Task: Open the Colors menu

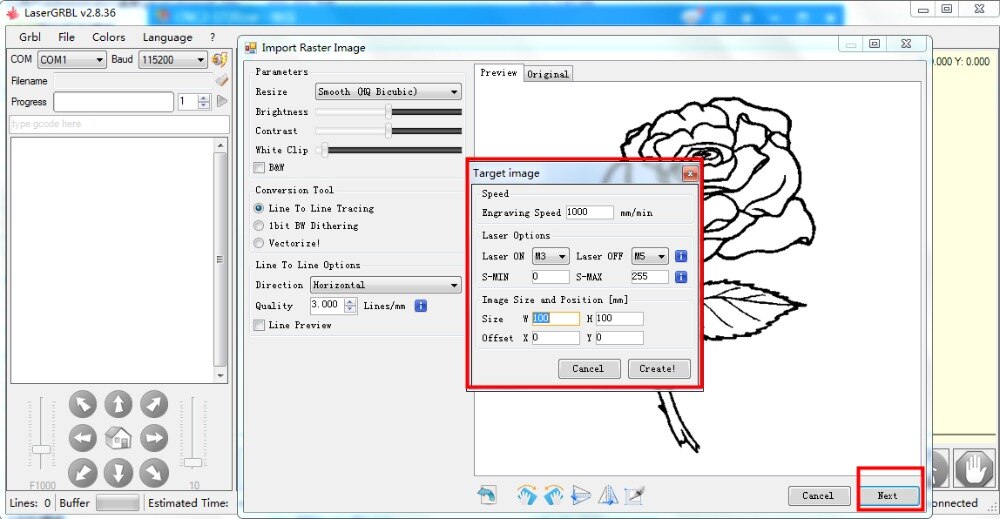Action: [108, 37]
